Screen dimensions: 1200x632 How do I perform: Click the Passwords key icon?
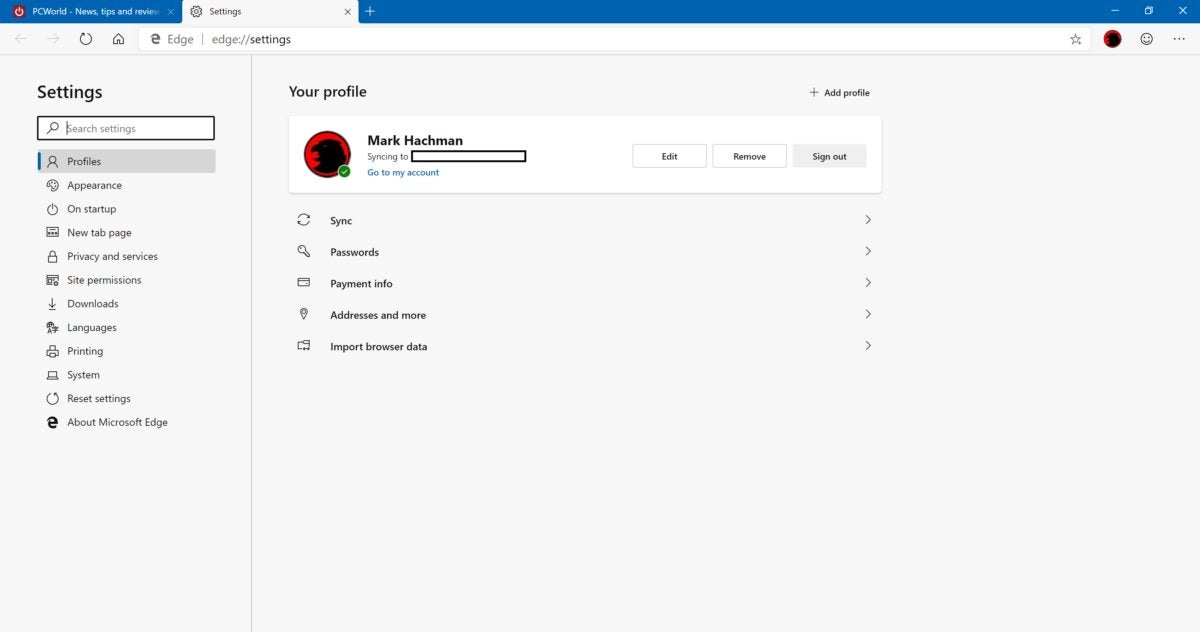click(x=304, y=251)
